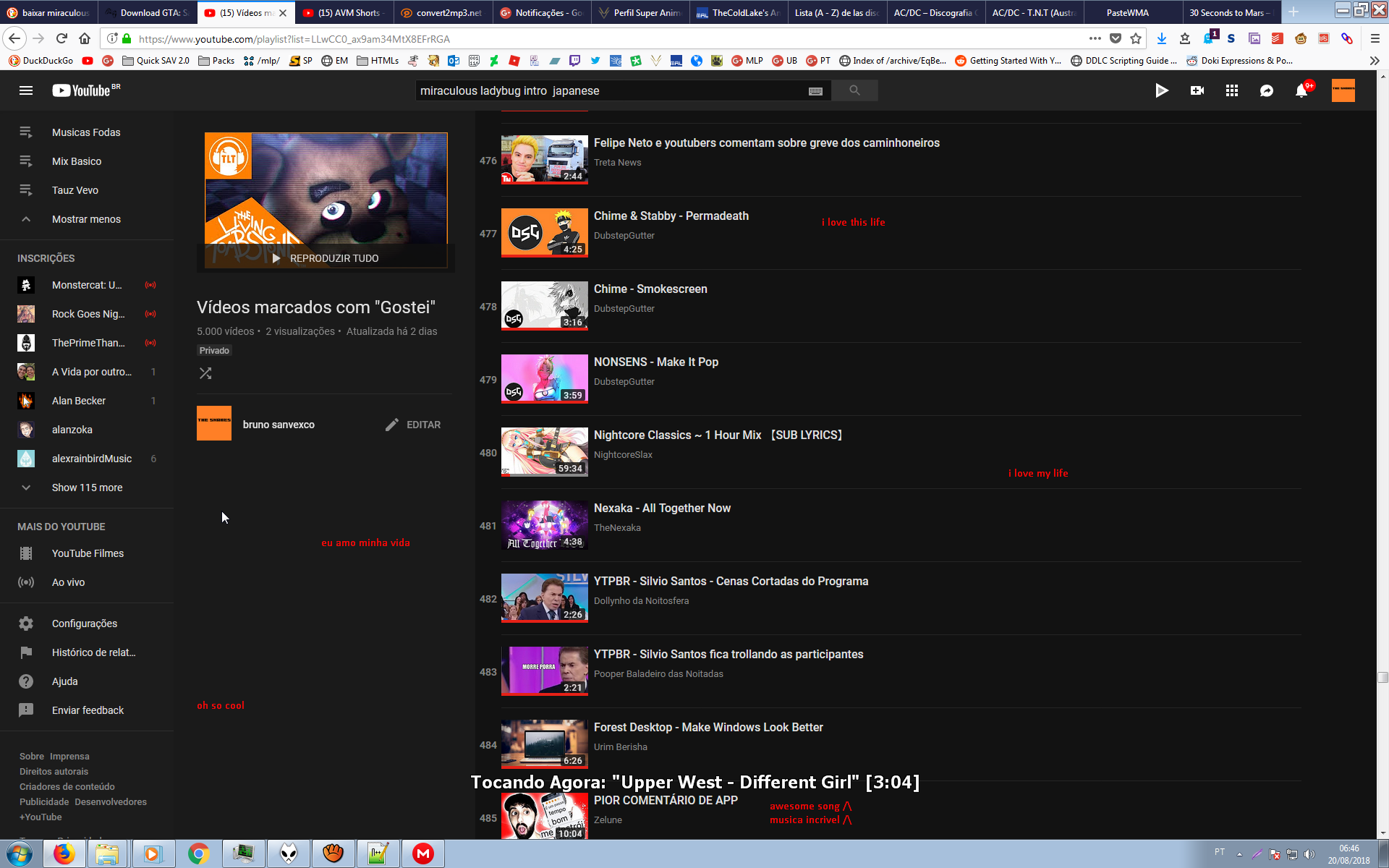Open the notifications bell
Screen dimensions: 1389x868
(1301, 90)
